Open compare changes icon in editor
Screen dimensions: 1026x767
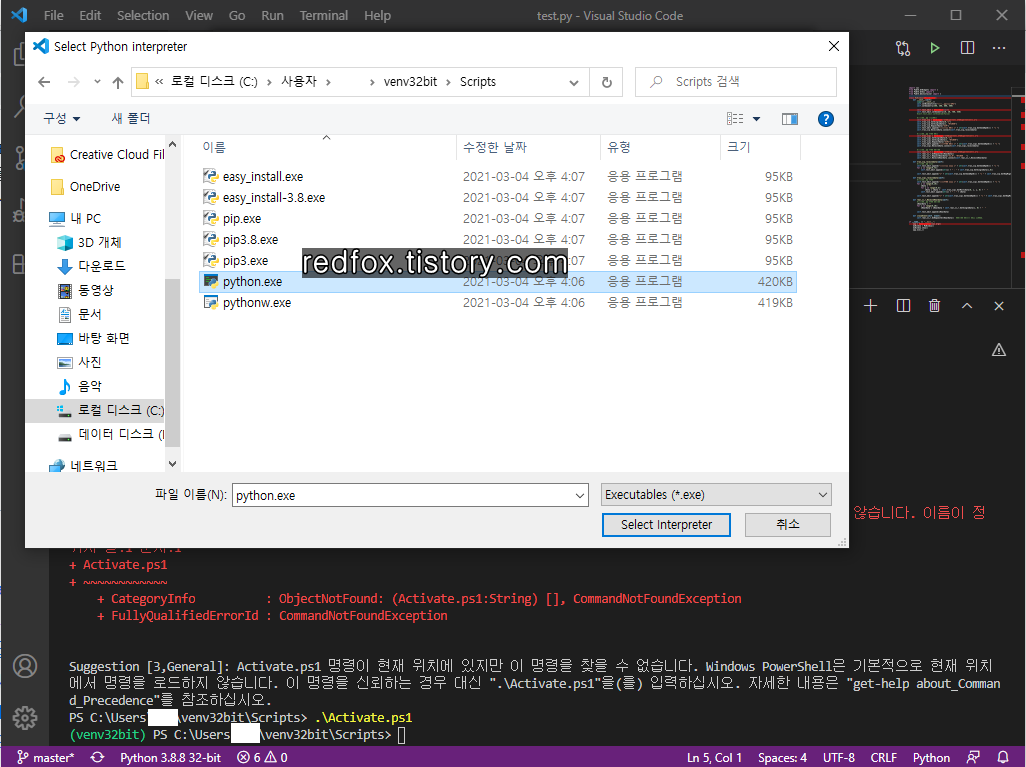click(x=903, y=48)
